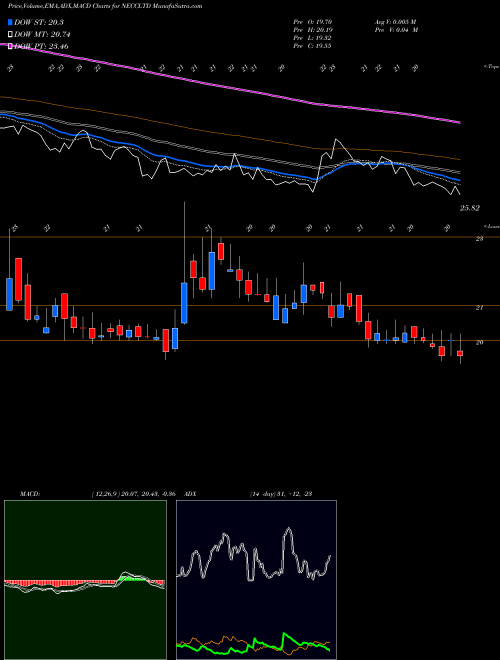The image size is (500, 660).
Task: Click the "Pre O: 19.70" value
Action: [313, 22]
